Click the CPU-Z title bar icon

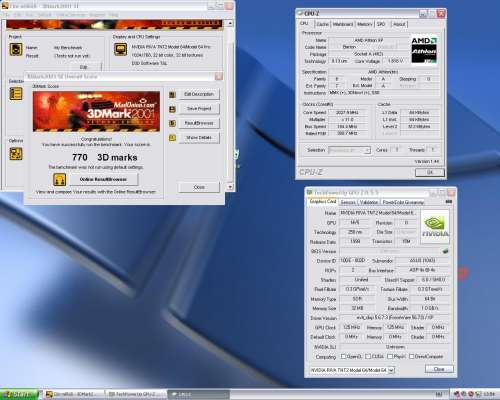(x=299, y=14)
